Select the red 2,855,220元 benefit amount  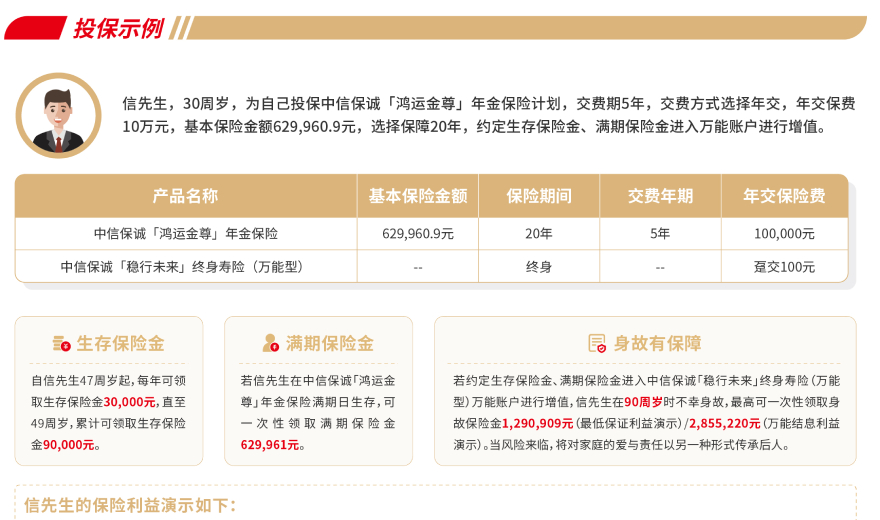coord(725,424)
